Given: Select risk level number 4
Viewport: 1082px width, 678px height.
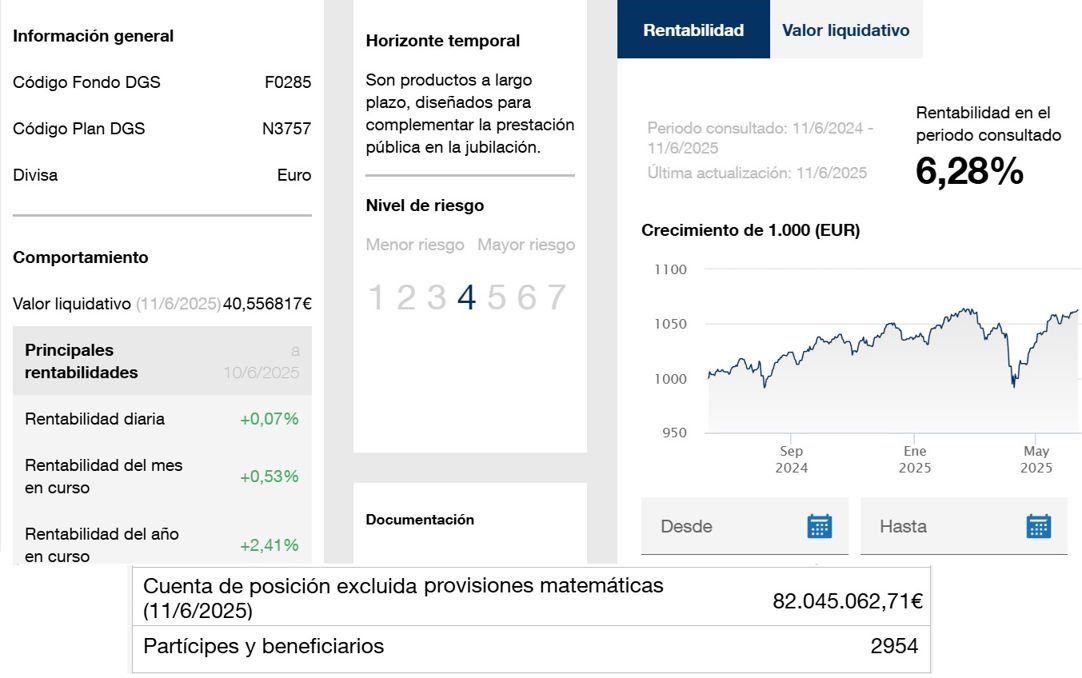Looking at the screenshot, I should pos(466,297).
